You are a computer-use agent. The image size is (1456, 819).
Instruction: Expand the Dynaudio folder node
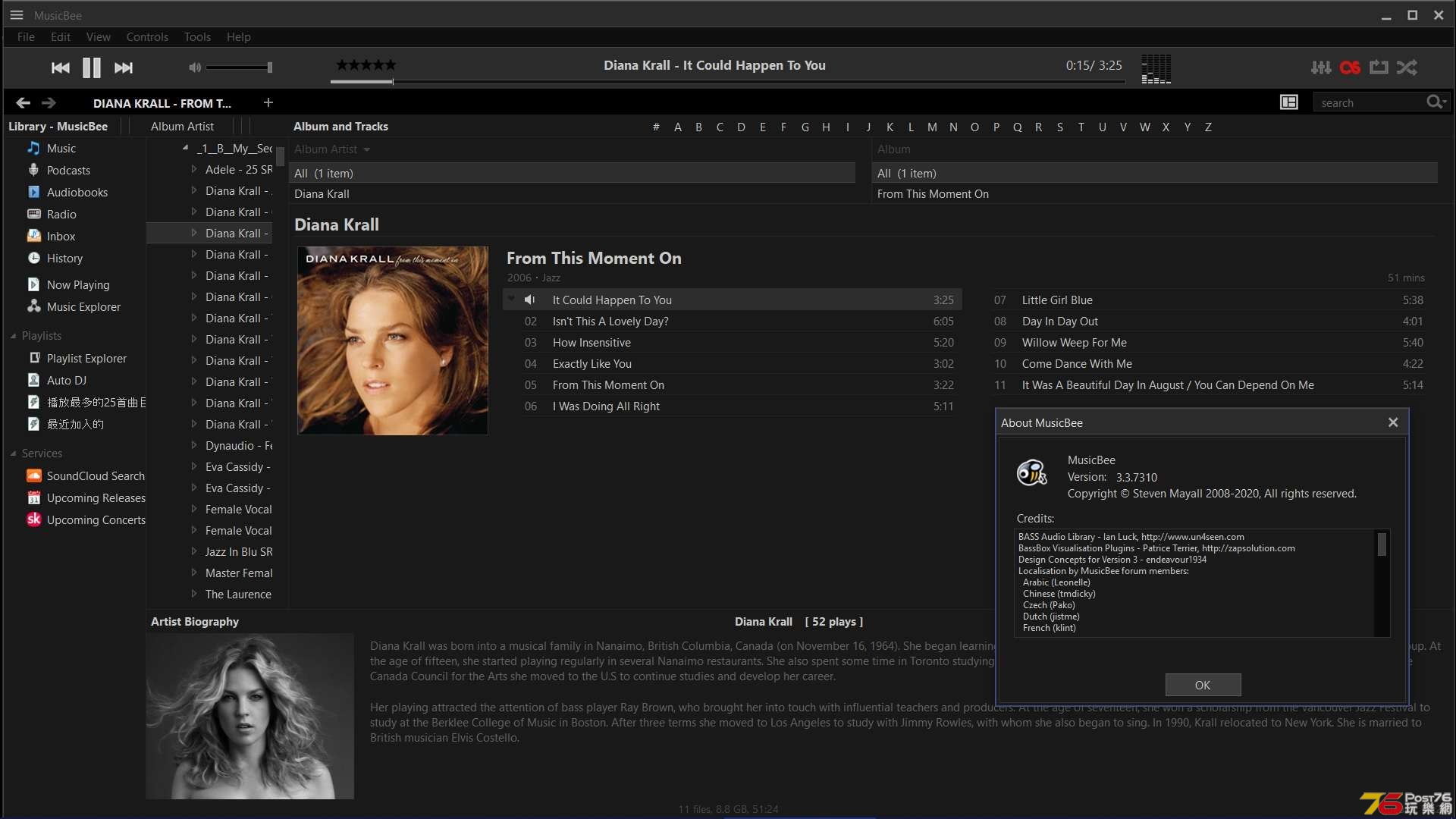pos(194,446)
